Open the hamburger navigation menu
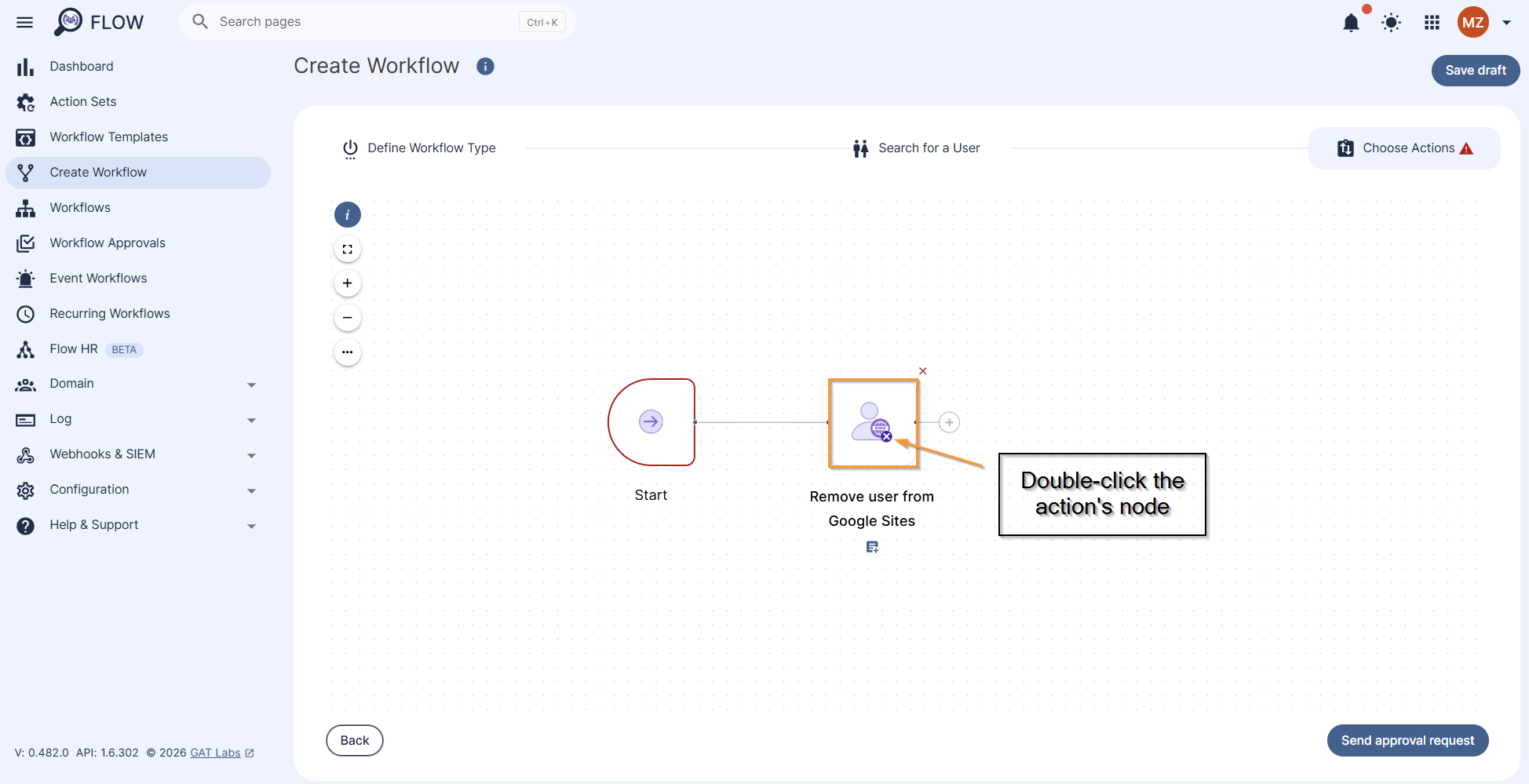The image size is (1529, 784). coord(24,22)
